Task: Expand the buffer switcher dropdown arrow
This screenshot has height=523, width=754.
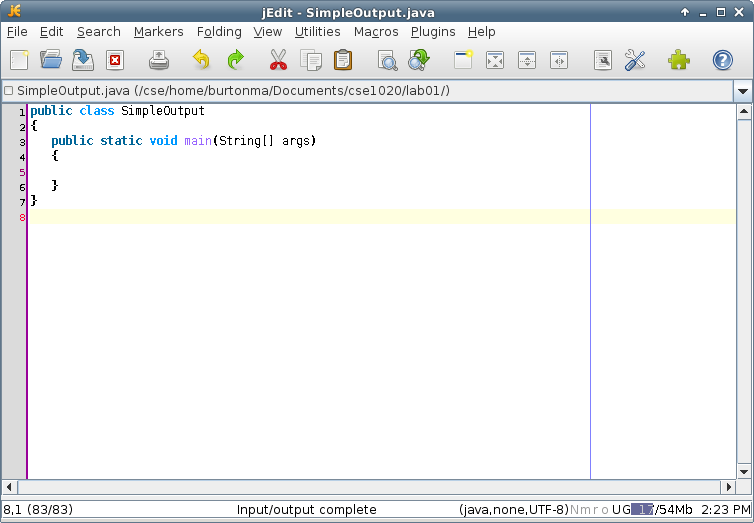Action: coord(742,91)
